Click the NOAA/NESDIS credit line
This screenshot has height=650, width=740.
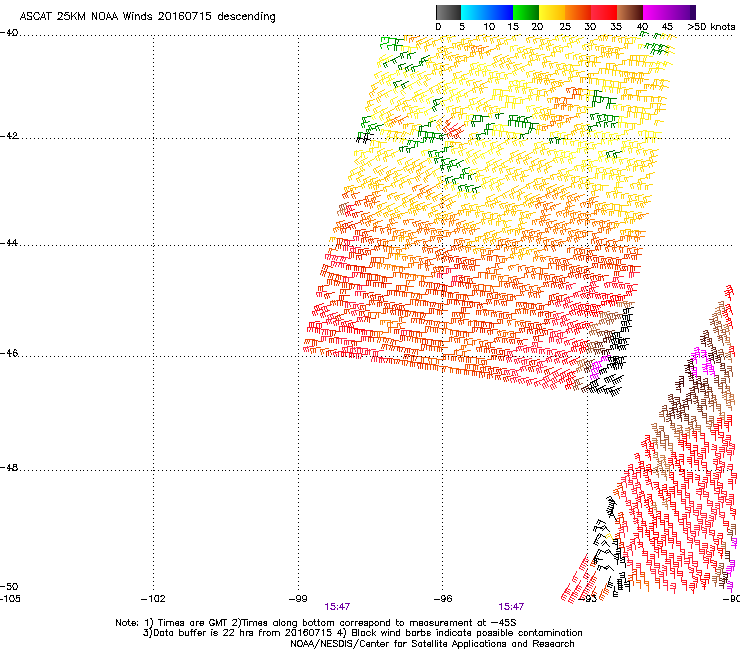(432, 644)
